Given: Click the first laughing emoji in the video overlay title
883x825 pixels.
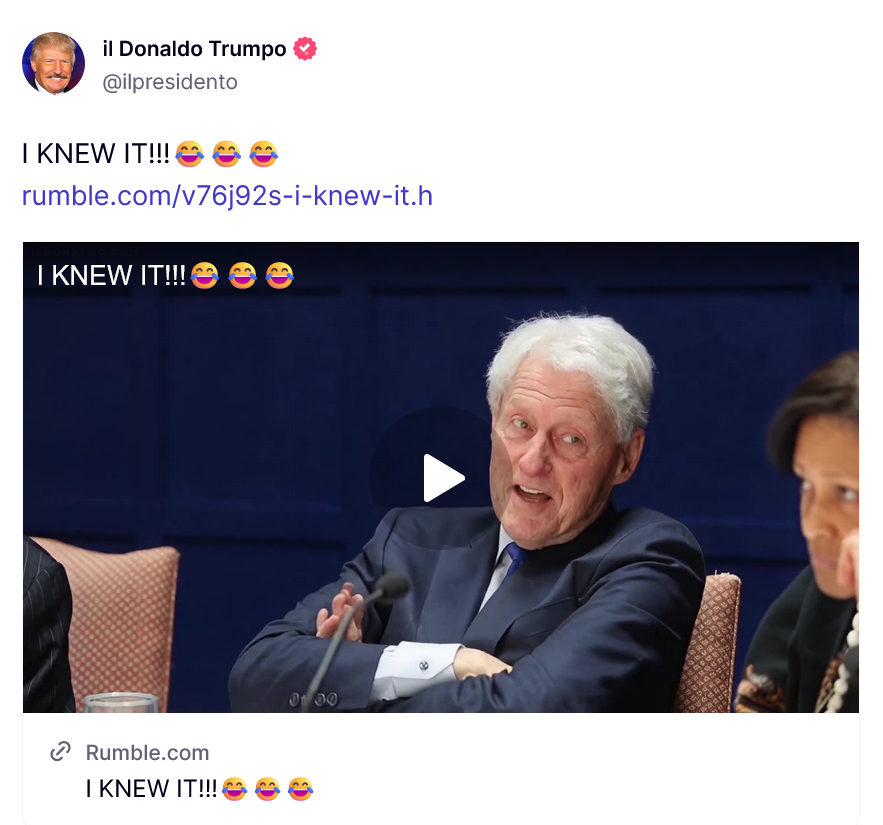Looking at the screenshot, I should pos(205,275).
